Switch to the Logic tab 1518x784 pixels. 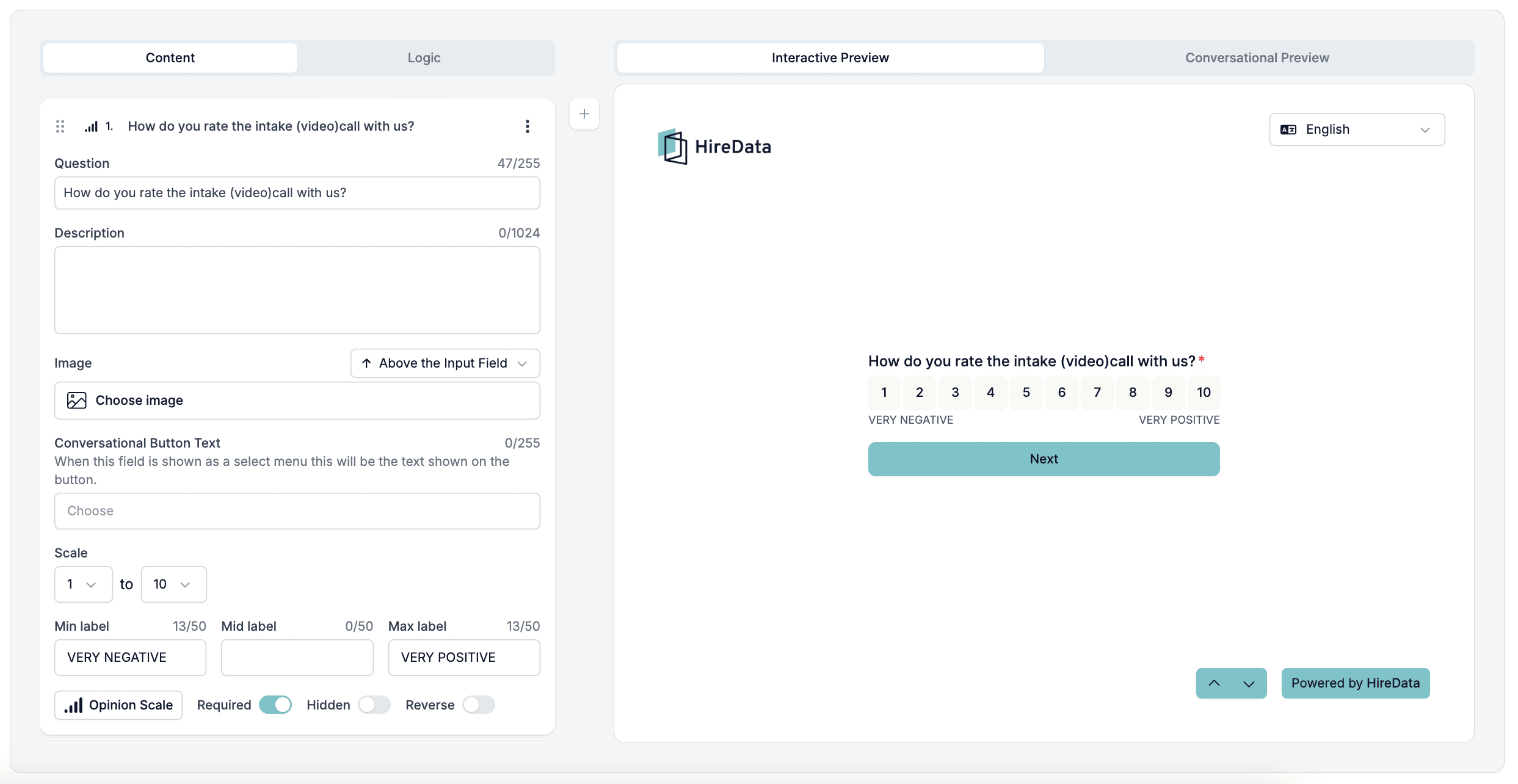click(424, 58)
